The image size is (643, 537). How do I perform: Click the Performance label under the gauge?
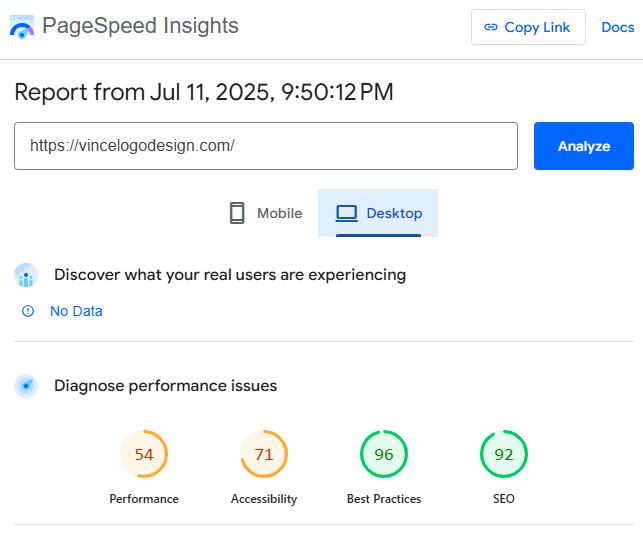(x=144, y=499)
